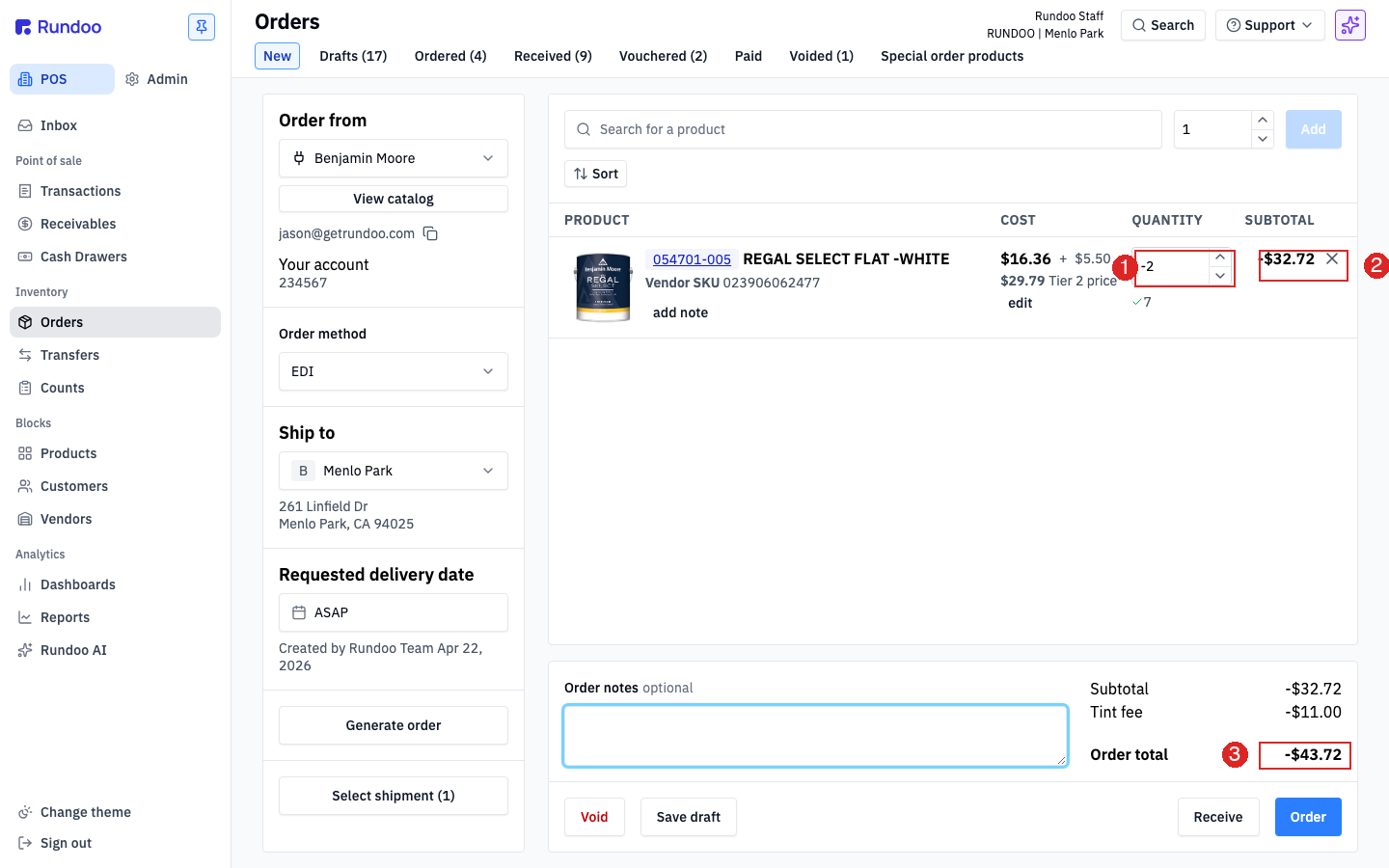Void this order

point(594,817)
